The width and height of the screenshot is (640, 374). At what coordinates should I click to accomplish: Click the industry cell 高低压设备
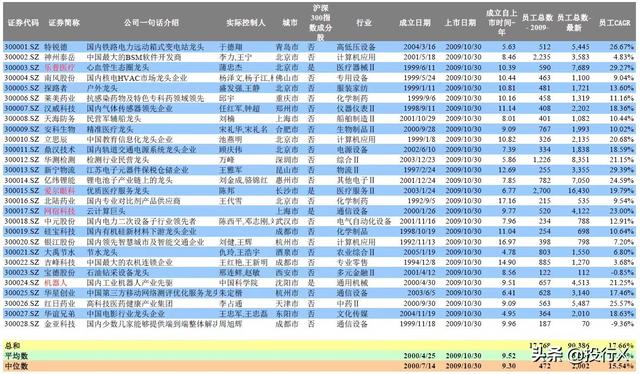[x=356, y=47]
